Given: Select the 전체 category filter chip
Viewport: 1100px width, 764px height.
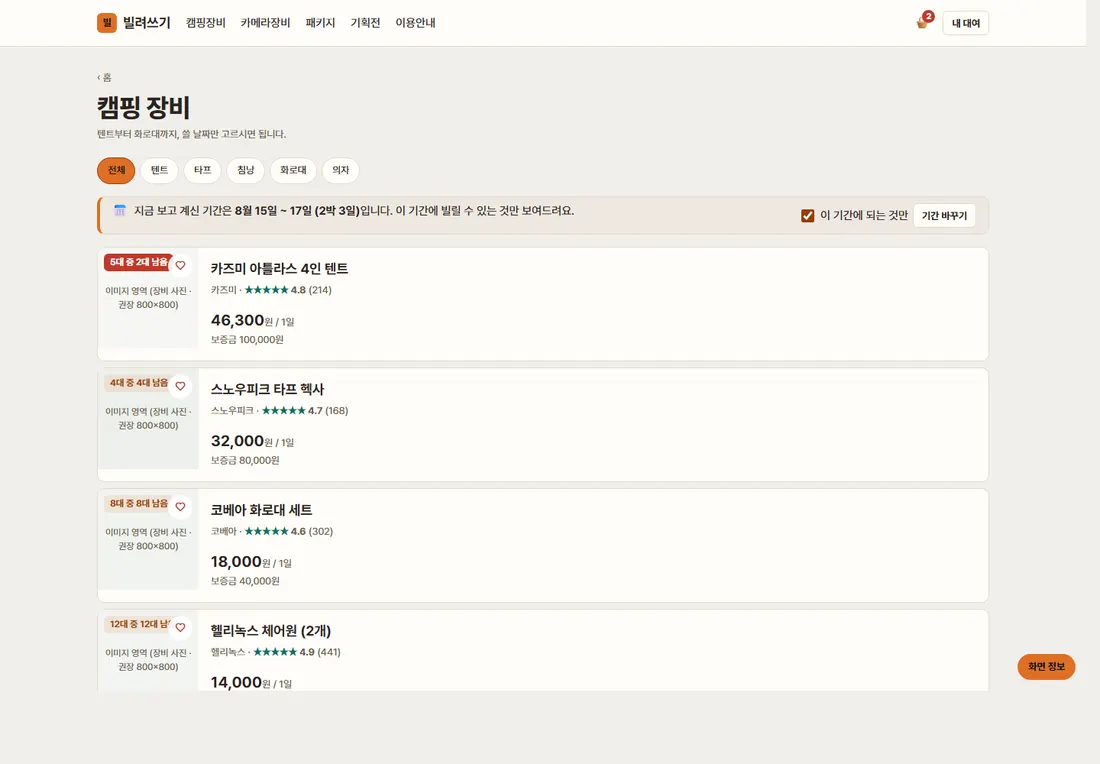Looking at the screenshot, I should click(116, 170).
